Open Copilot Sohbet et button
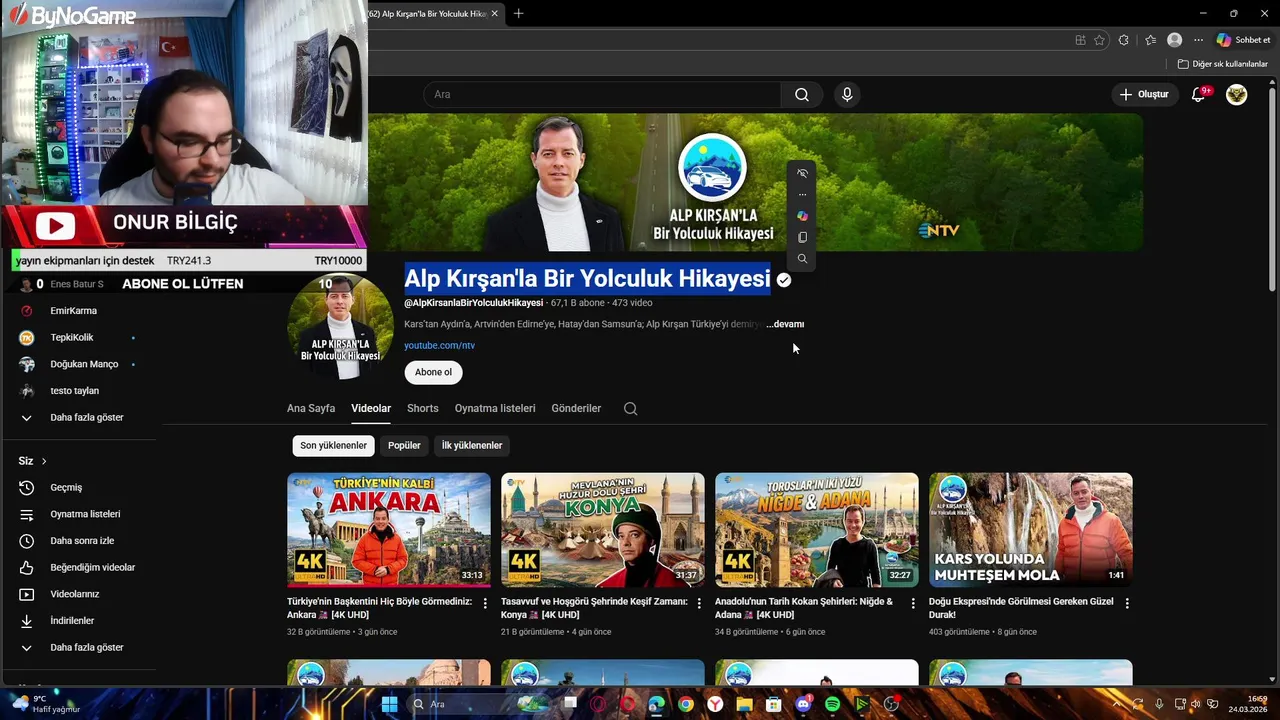 pos(1244,40)
